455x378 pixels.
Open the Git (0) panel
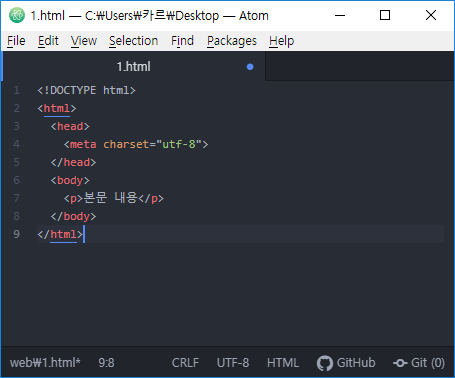[428, 363]
